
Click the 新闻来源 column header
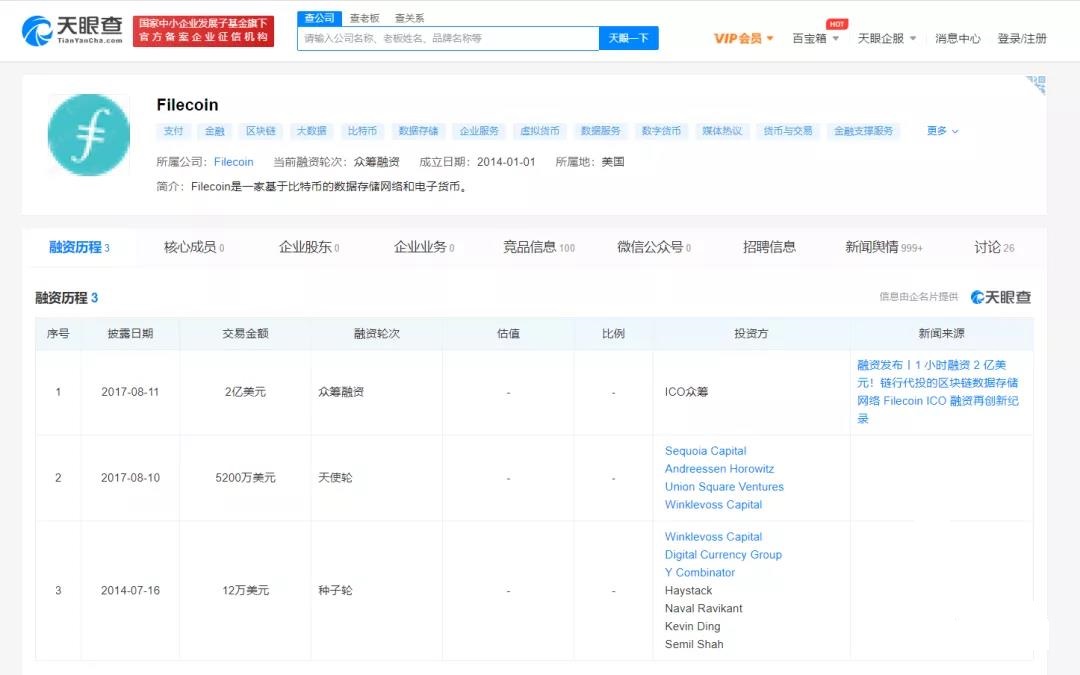(x=942, y=333)
